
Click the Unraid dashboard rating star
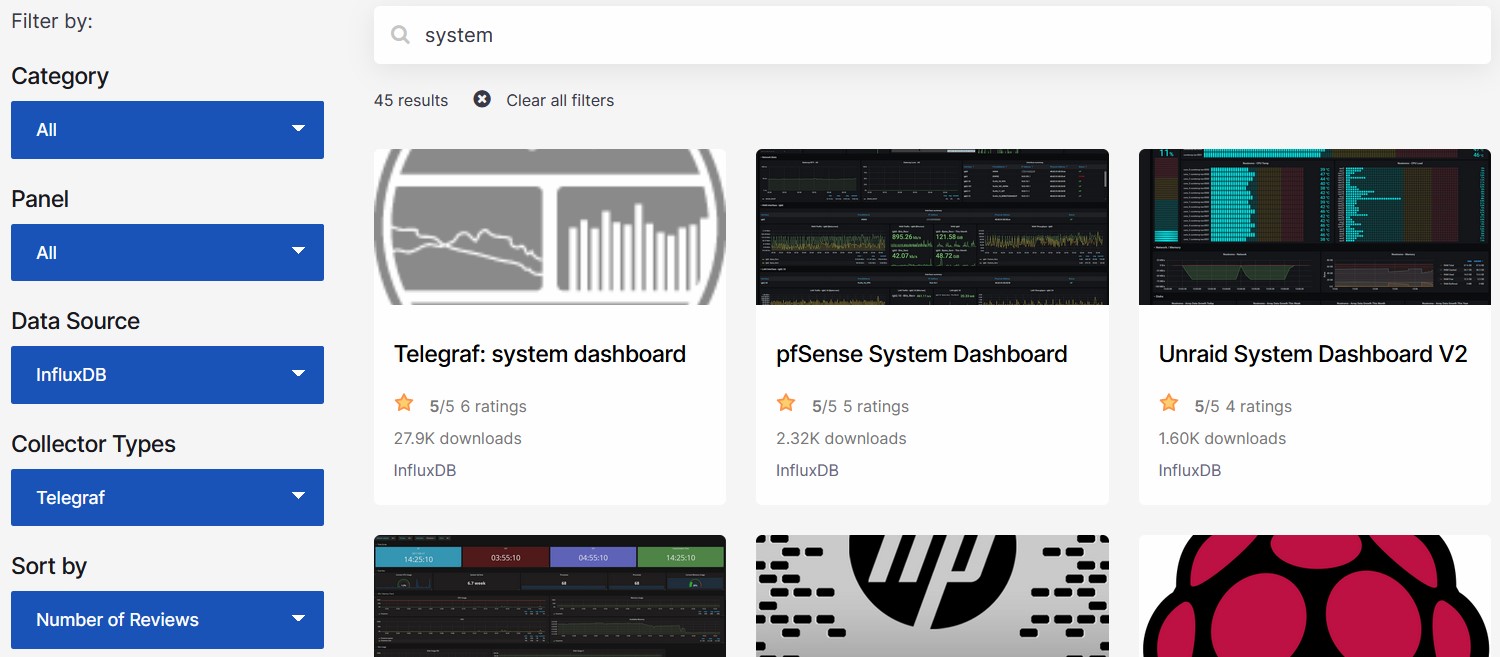(x=1168, y=403)
